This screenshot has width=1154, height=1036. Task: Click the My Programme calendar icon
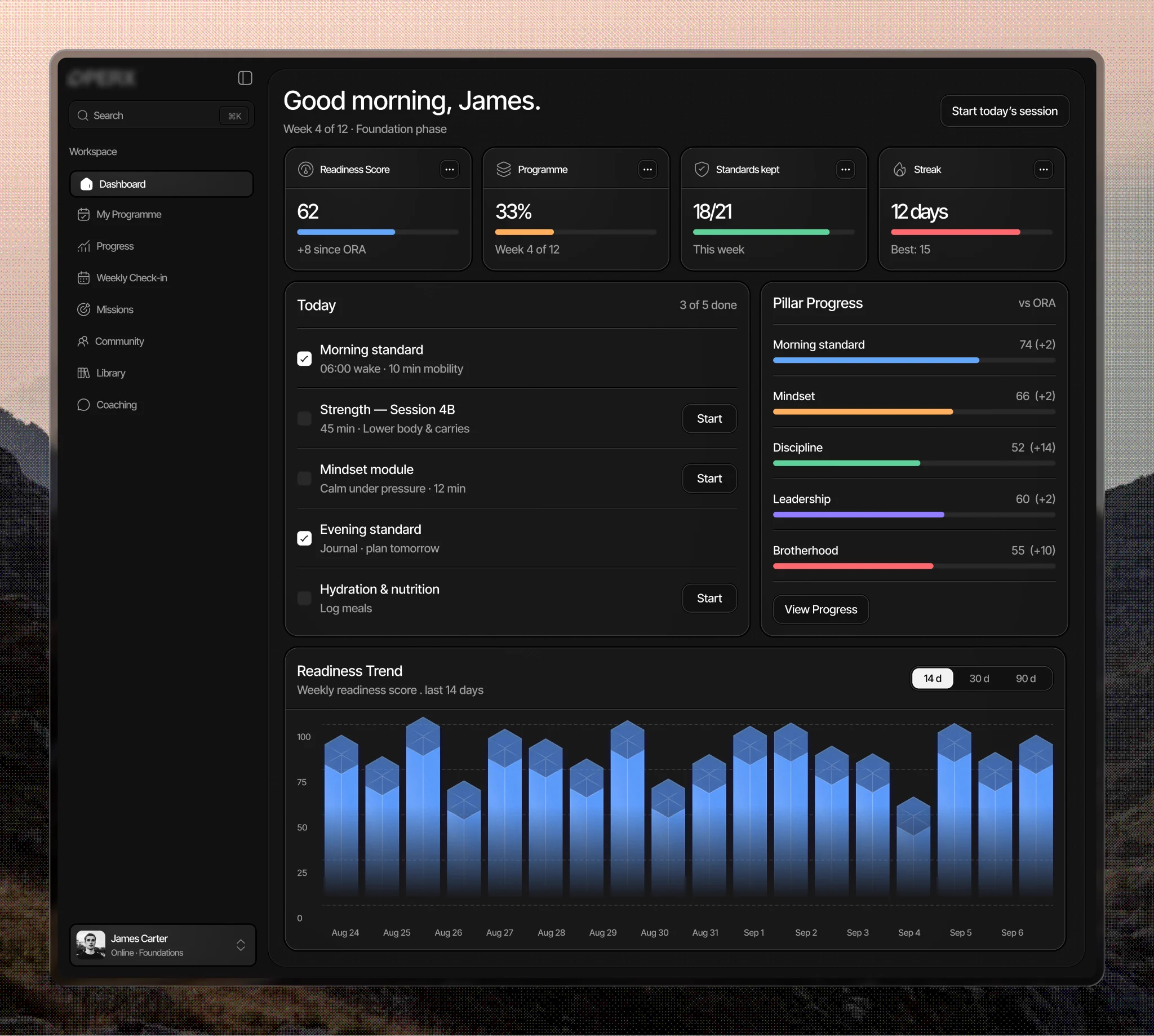click(83, 215)
